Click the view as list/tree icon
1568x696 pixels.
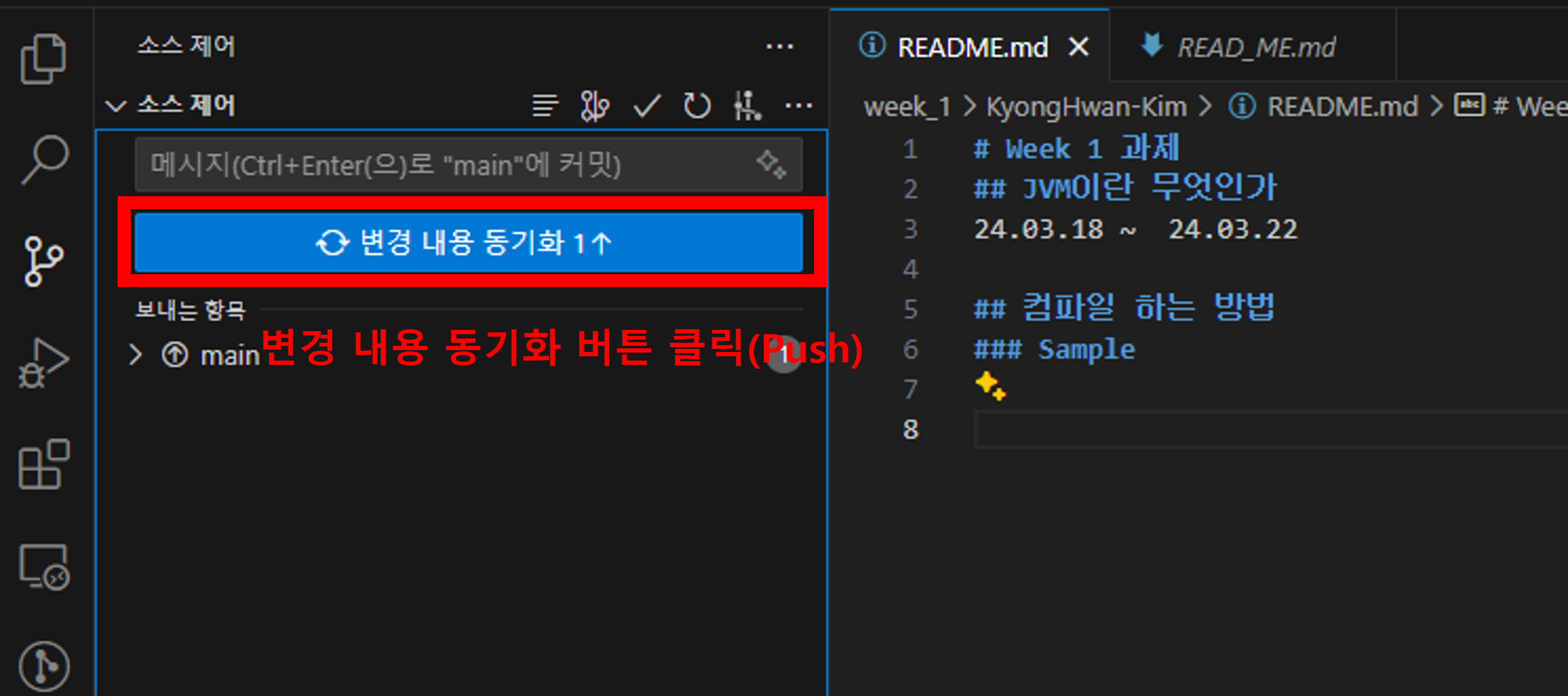pos(545,105)
